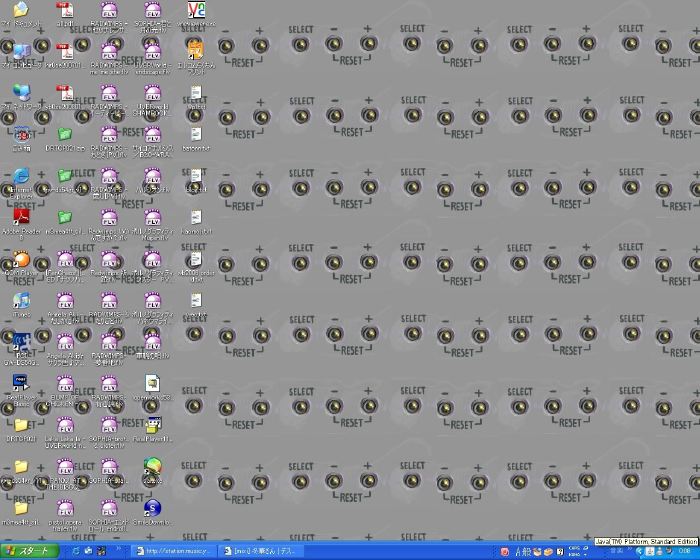Open the エレコムらくちんプリント shortcut

coord(196,50)
